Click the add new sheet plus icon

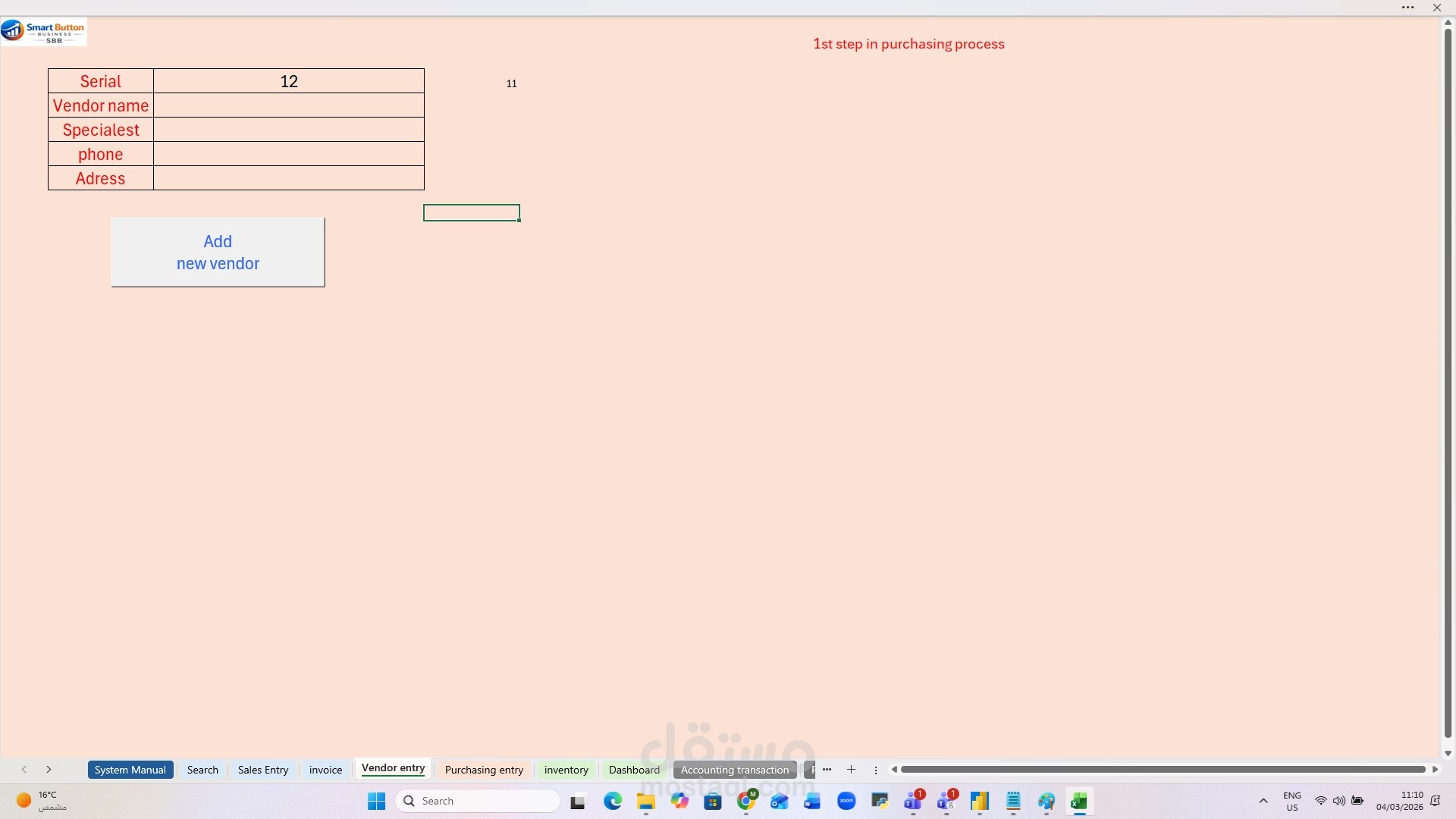click(x=852, y=770)
